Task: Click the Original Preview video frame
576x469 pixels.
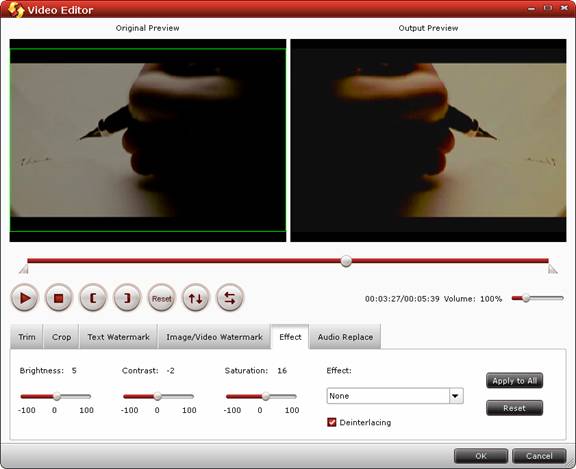Action: 148,140
